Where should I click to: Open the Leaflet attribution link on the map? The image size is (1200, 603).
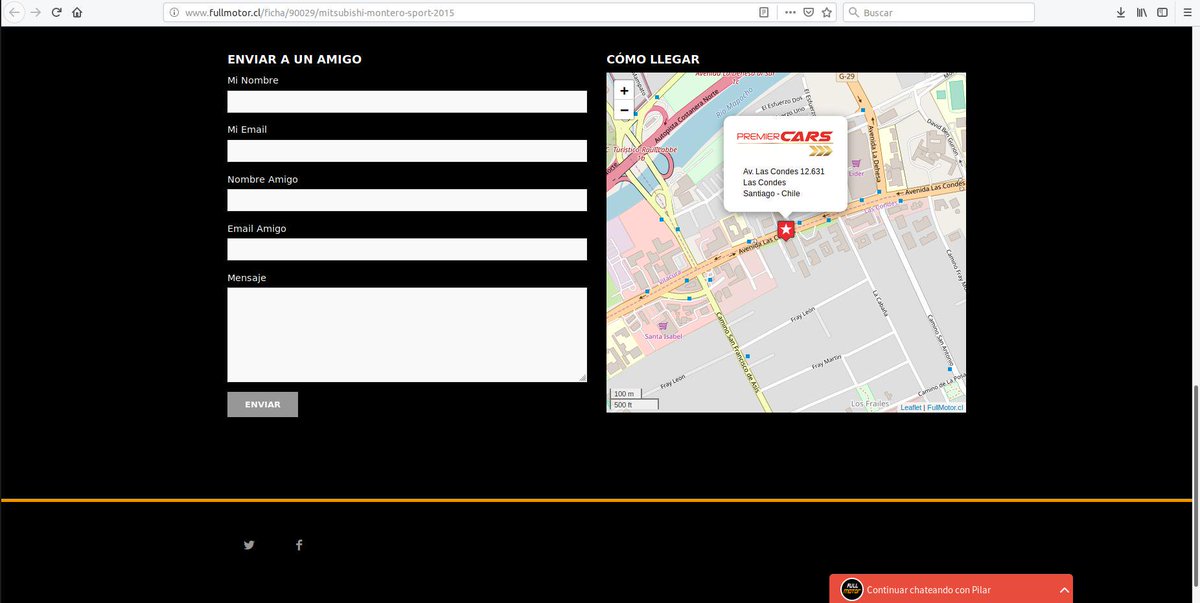pos(911,407)
